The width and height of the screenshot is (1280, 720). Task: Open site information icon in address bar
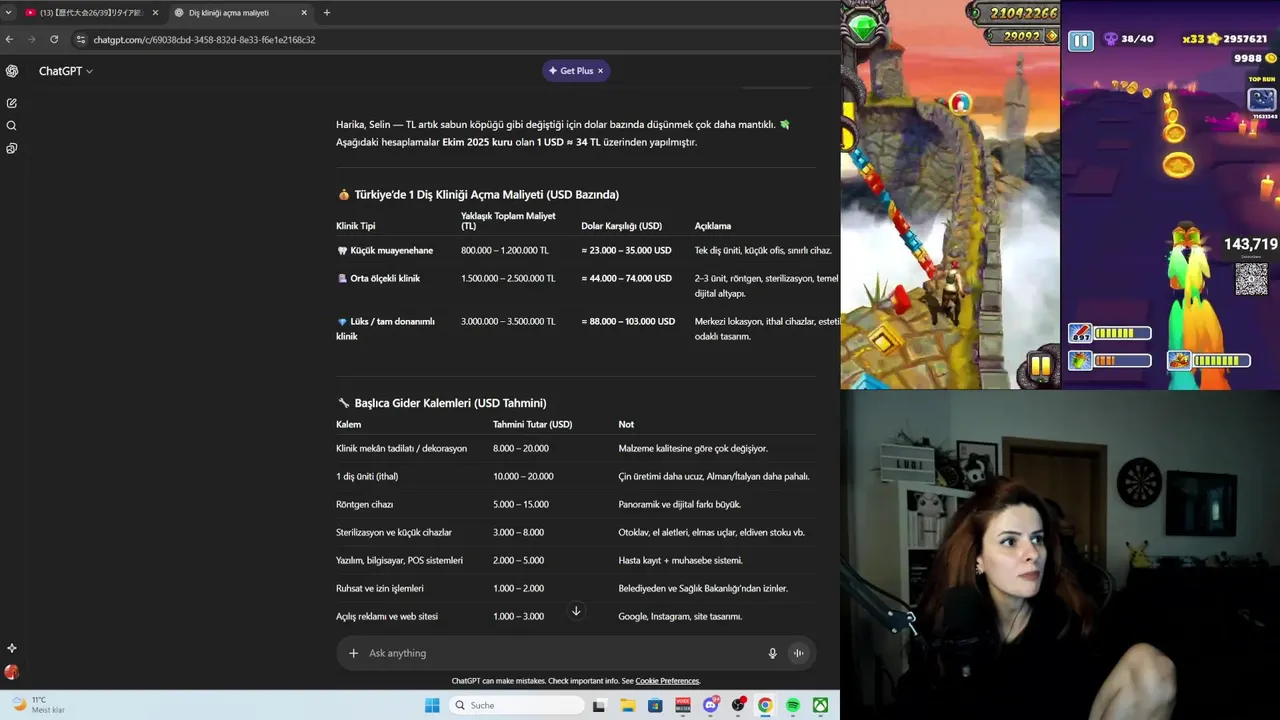point(81,40)
